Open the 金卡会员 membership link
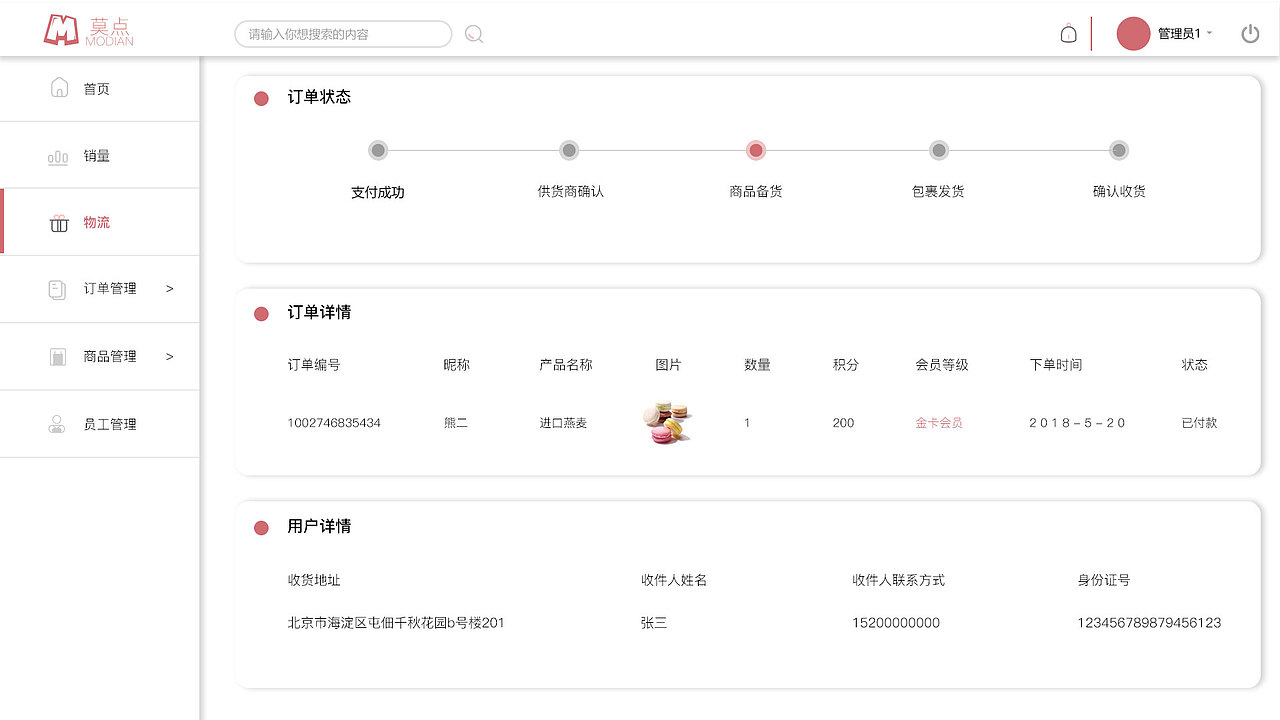1280x720 pixels. tap(938, 422)
